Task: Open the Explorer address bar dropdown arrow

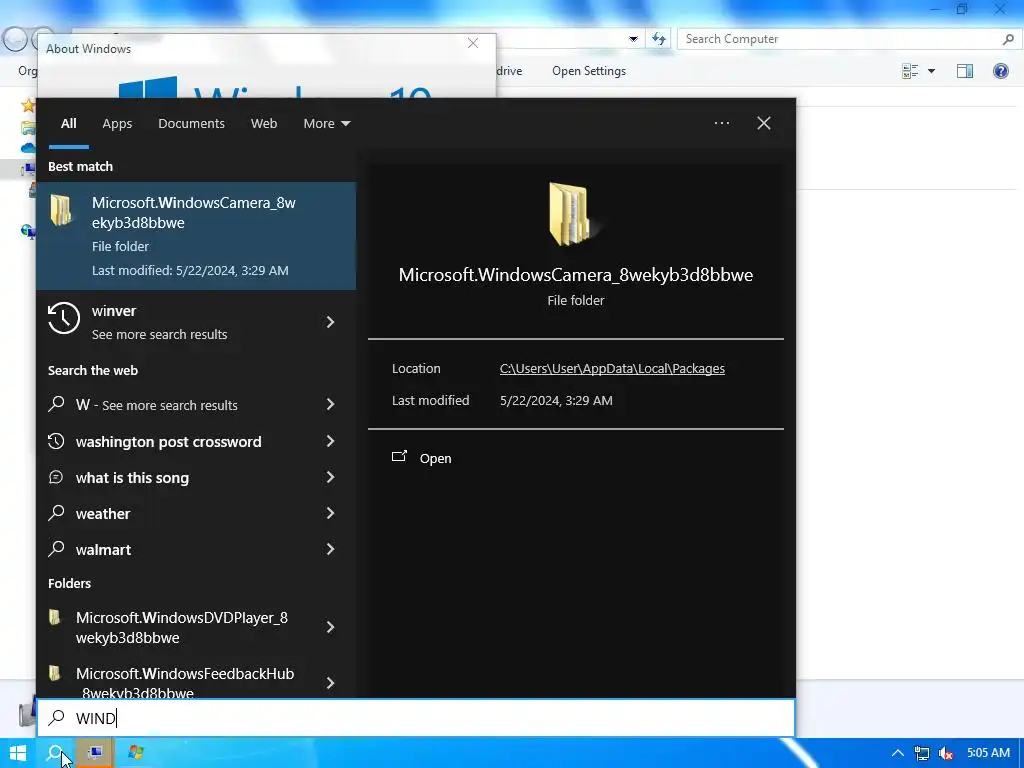Action: (633, 39)
